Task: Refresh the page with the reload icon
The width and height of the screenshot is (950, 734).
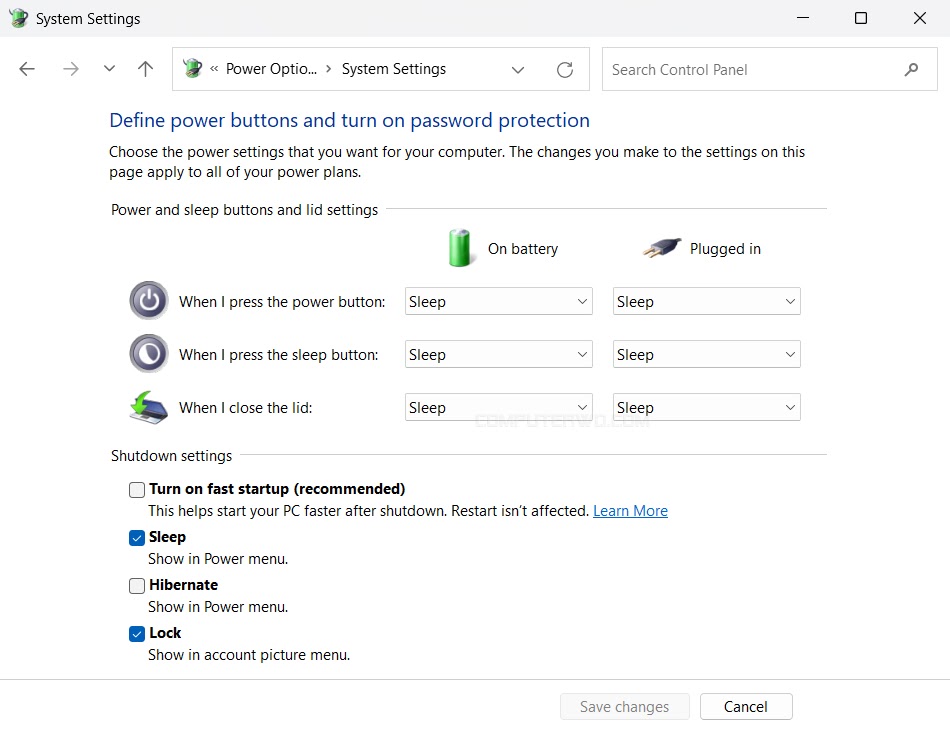Action: pyautogui.click(x=565, y=70)
